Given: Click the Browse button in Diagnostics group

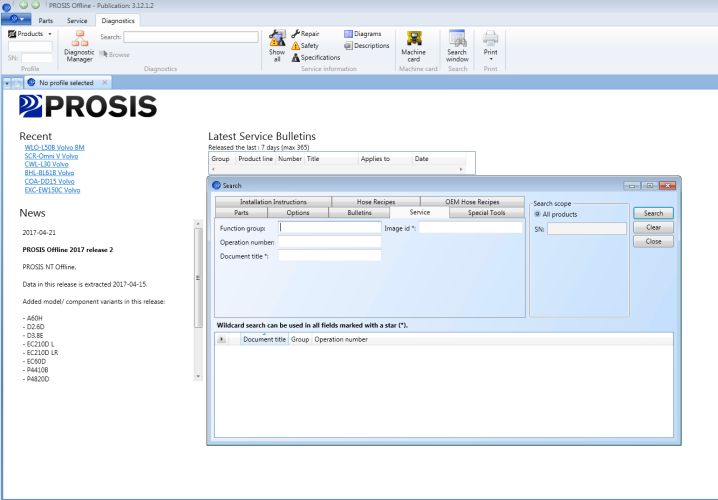Looking at the screenshot, I should tap(114, 54).
